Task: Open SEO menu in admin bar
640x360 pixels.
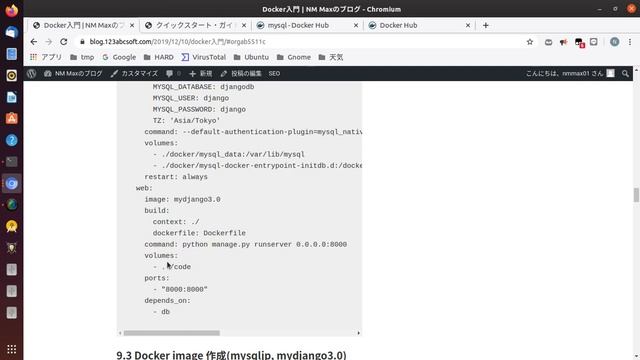Action: [274, 73]
